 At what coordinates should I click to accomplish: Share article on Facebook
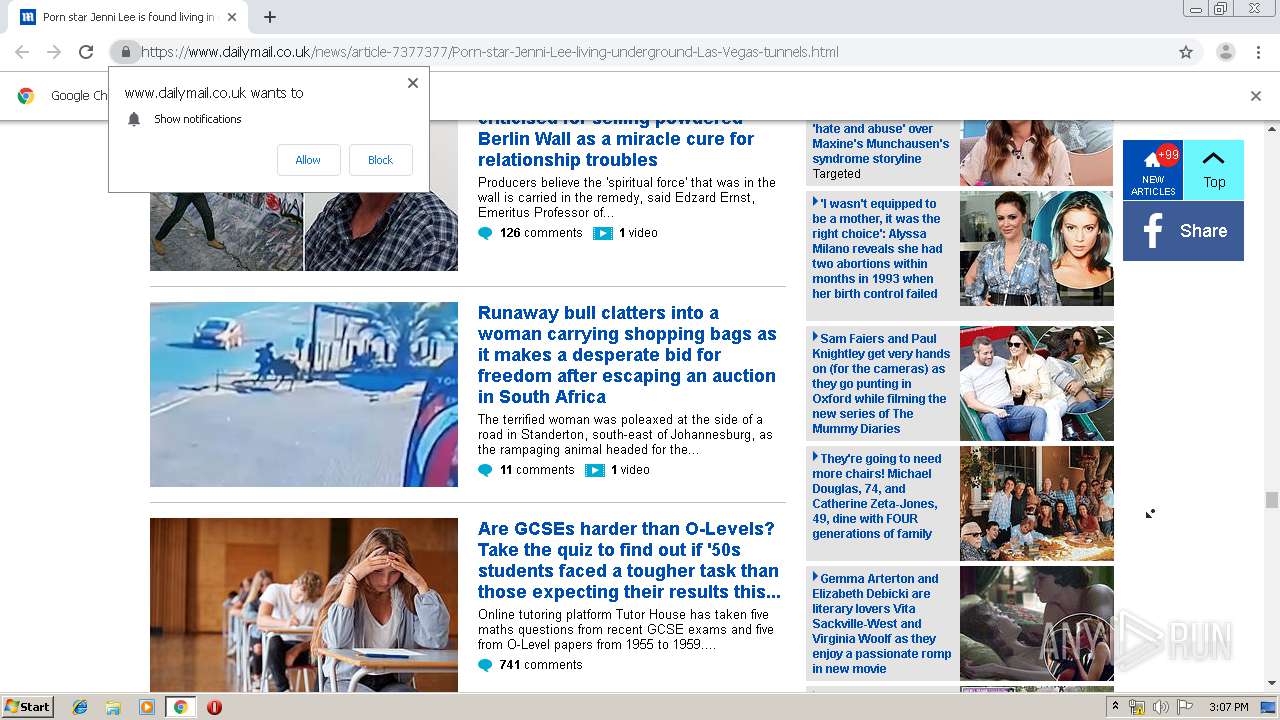click(1183, 231)
